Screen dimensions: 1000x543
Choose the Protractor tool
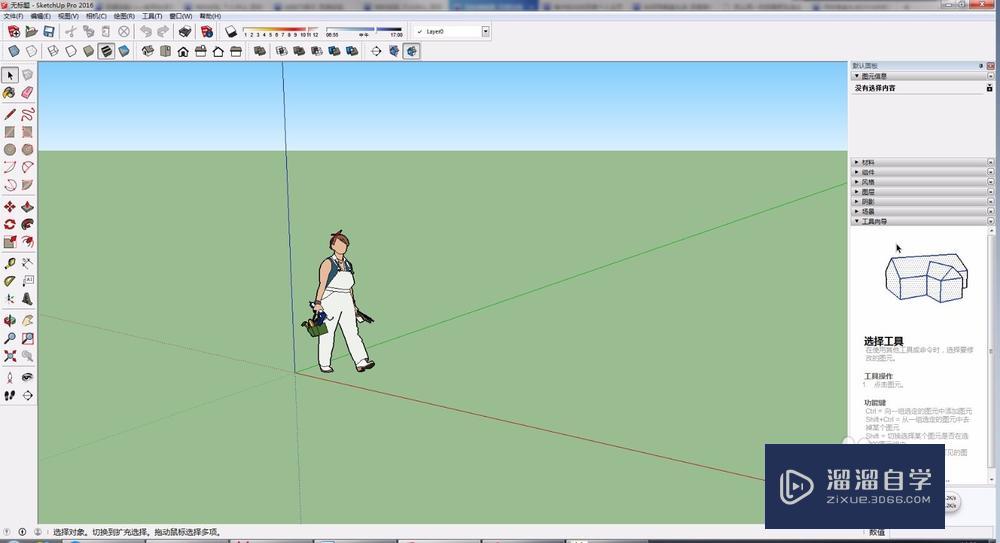pos(10,281)
